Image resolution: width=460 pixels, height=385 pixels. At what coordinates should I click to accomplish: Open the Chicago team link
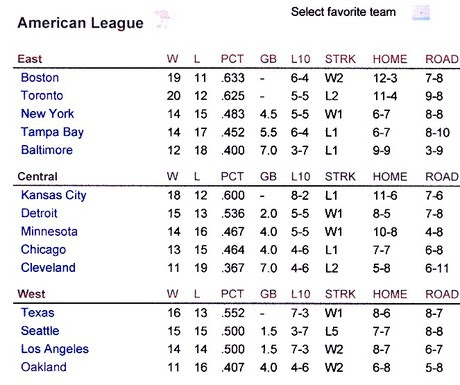(x=43, y=250)
